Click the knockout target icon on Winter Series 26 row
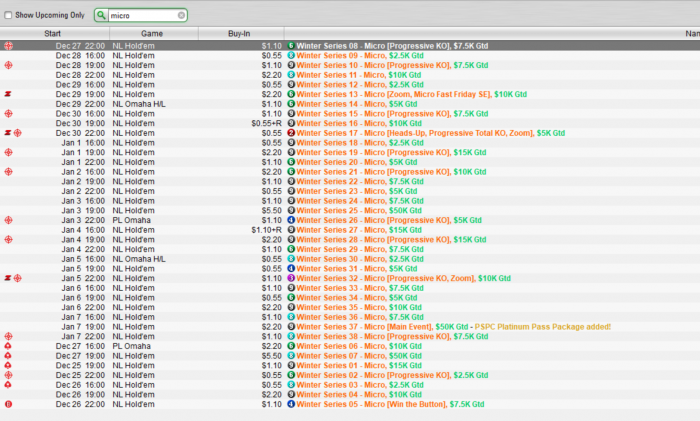 (x=8, y=220)
